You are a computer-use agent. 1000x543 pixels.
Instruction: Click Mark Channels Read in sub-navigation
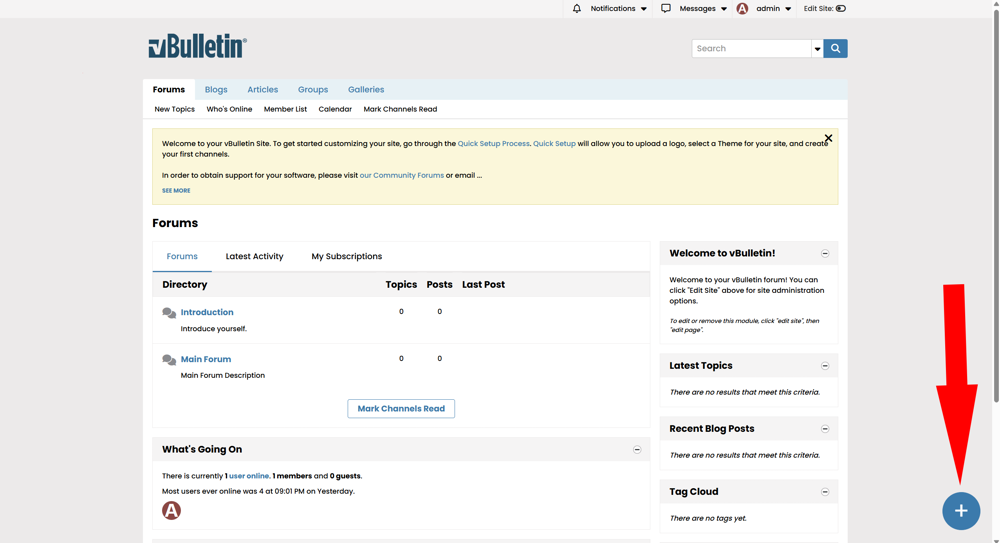point(401,109)
